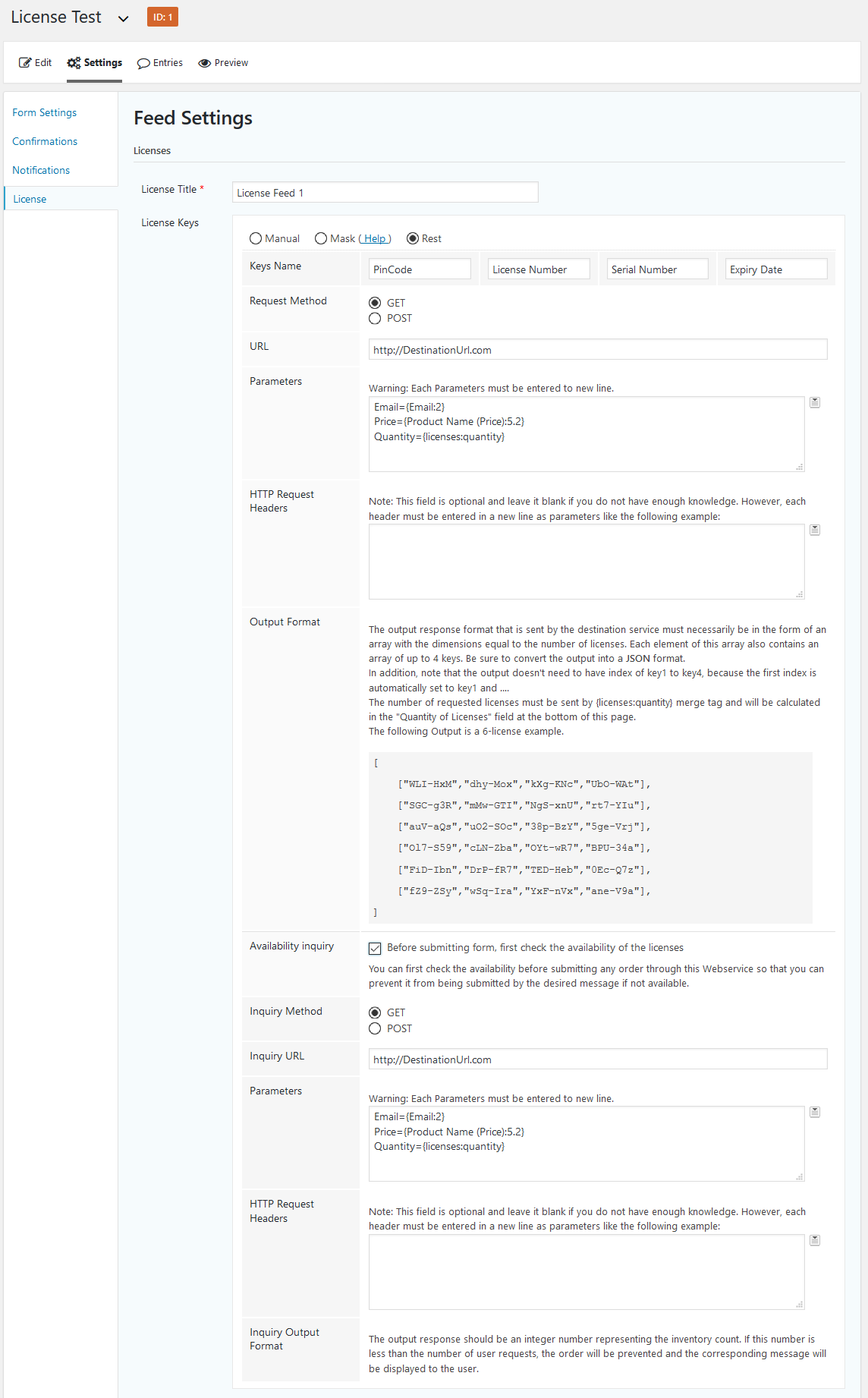Click merge tag icon beside first HTTP Headers box
This screenshot has width=868, height=1398.
(814, 530)
